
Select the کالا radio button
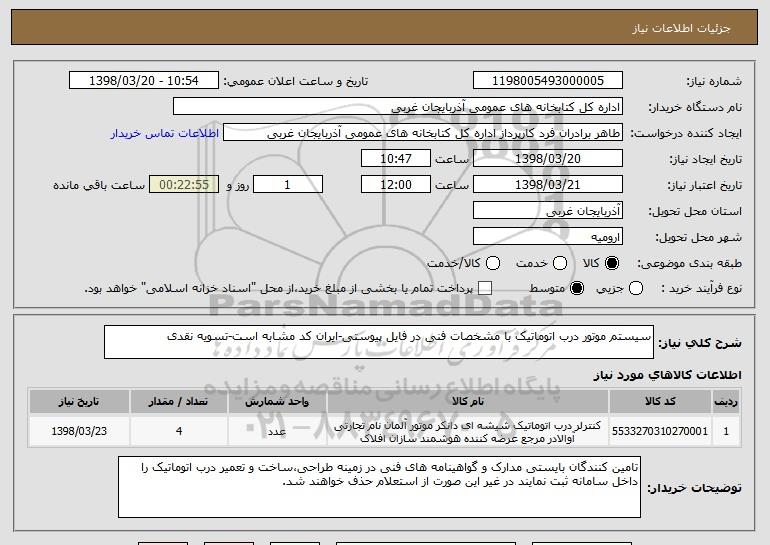(613, 263)
